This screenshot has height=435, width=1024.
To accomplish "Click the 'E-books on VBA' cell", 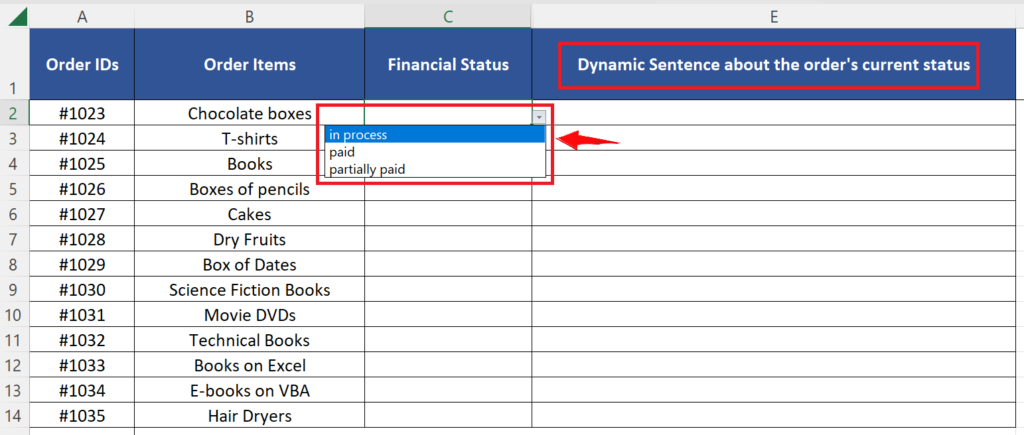I will click(x=249, y=391).
